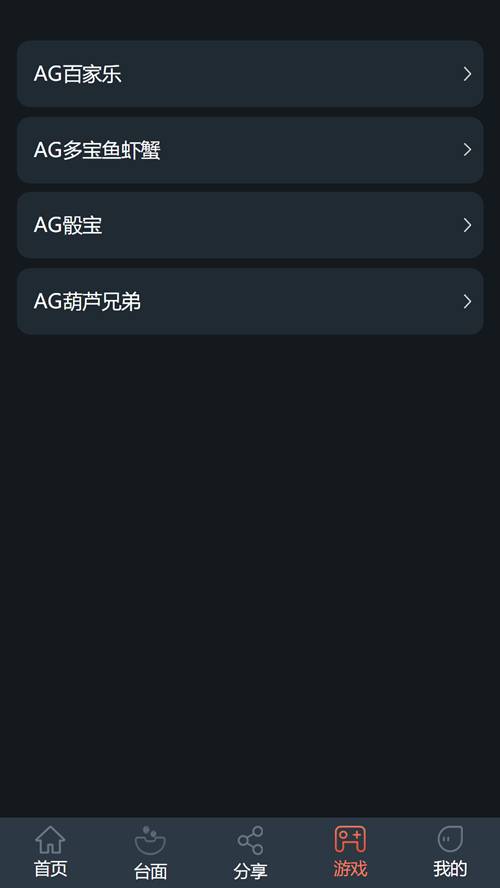Click the arrow next to AG骰宝
The width and height of the screenshot is (500, 888).
point(467,225)
